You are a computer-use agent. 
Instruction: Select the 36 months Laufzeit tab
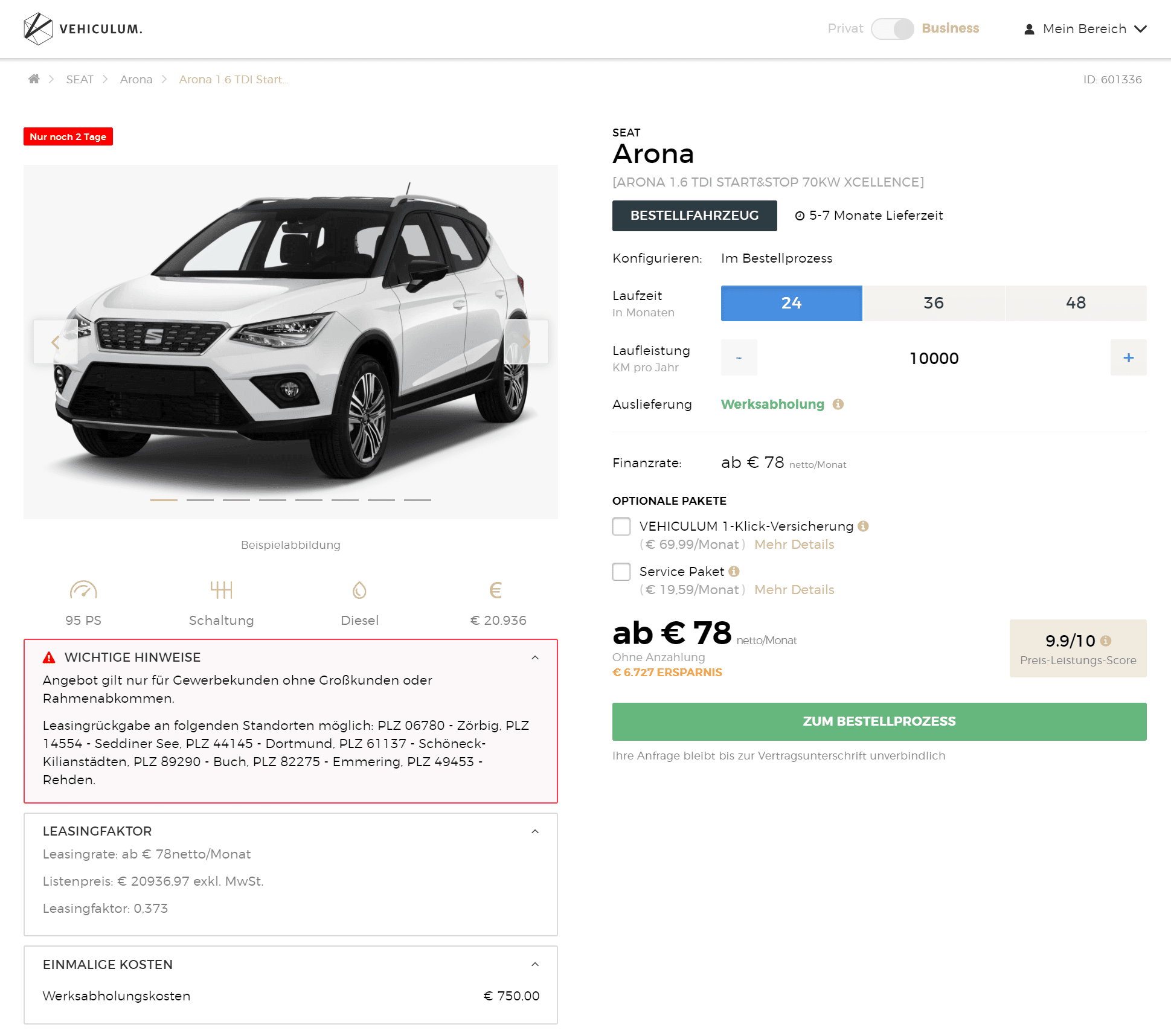coord(934,303)
